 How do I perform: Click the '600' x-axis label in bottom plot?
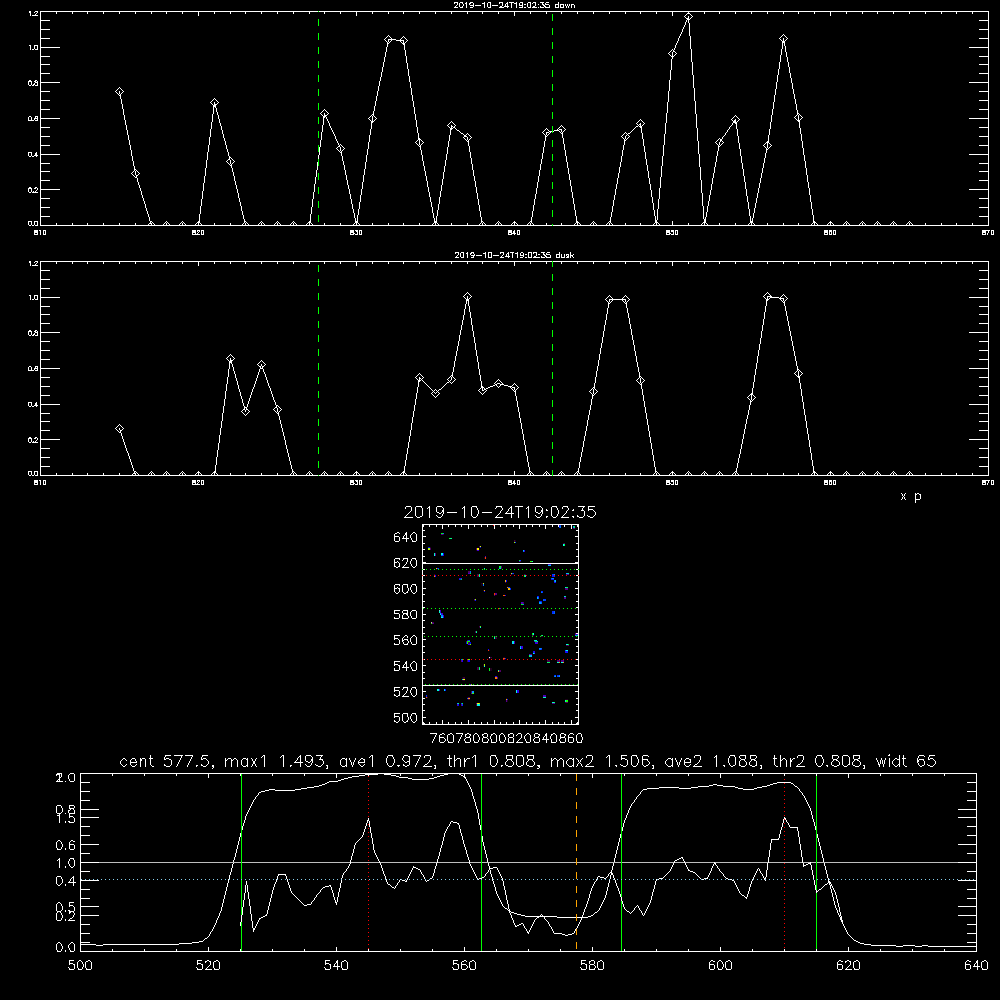[x=720, y=966]
